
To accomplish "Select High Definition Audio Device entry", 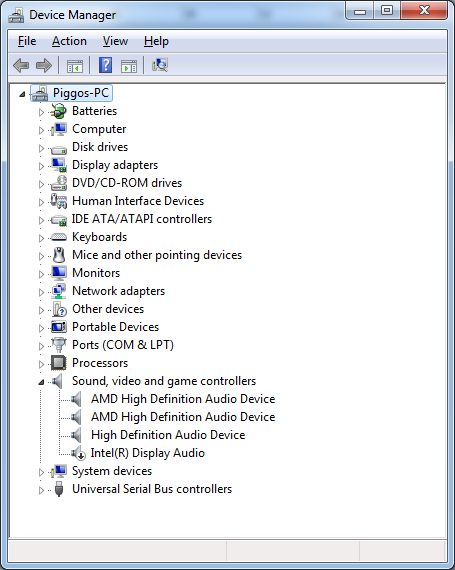I will [168, 435].
